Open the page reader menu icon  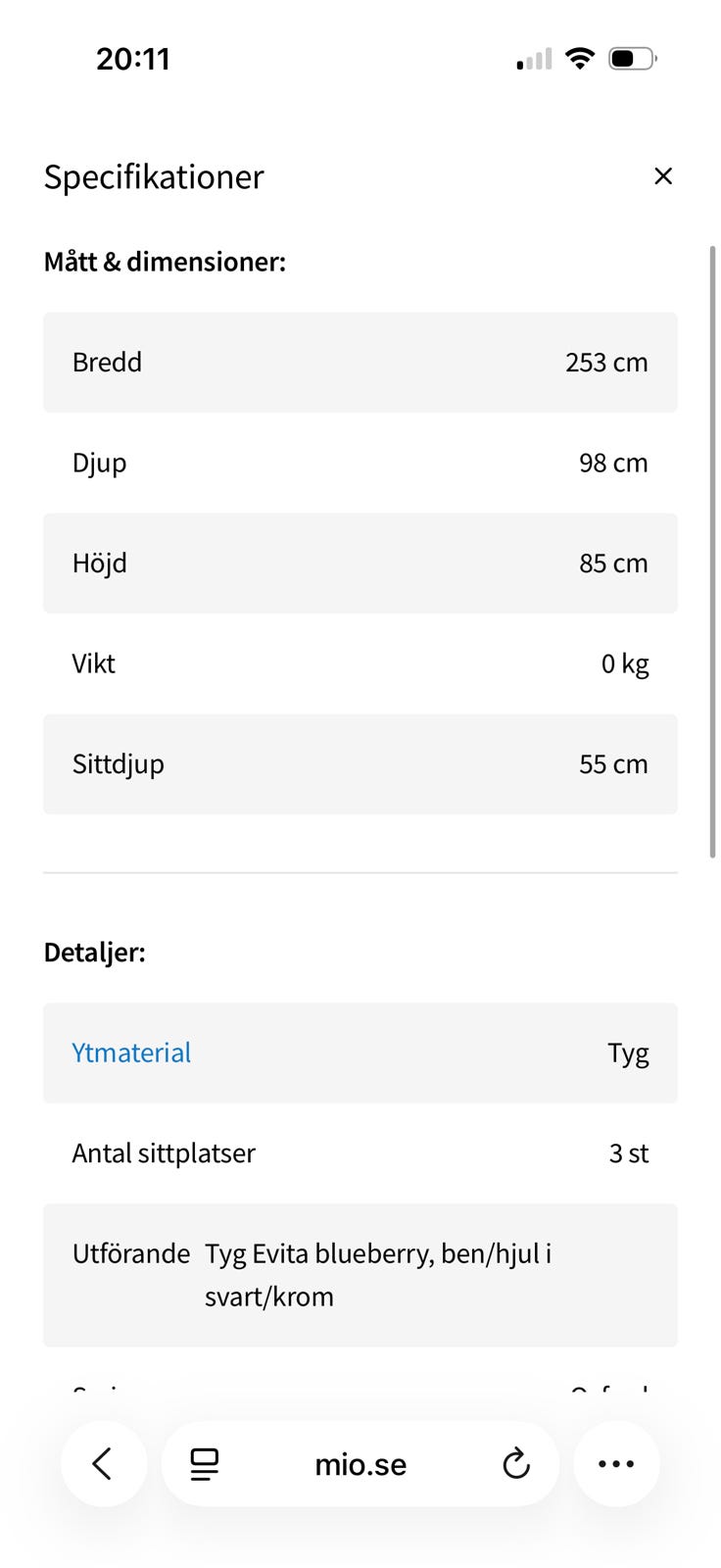[204, 1464]
